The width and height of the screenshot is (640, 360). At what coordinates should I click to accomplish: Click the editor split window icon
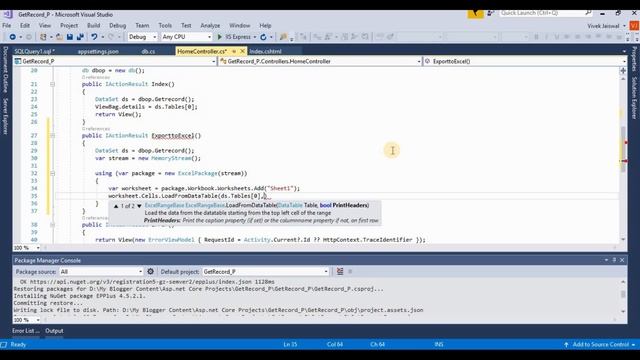(623, 71)
